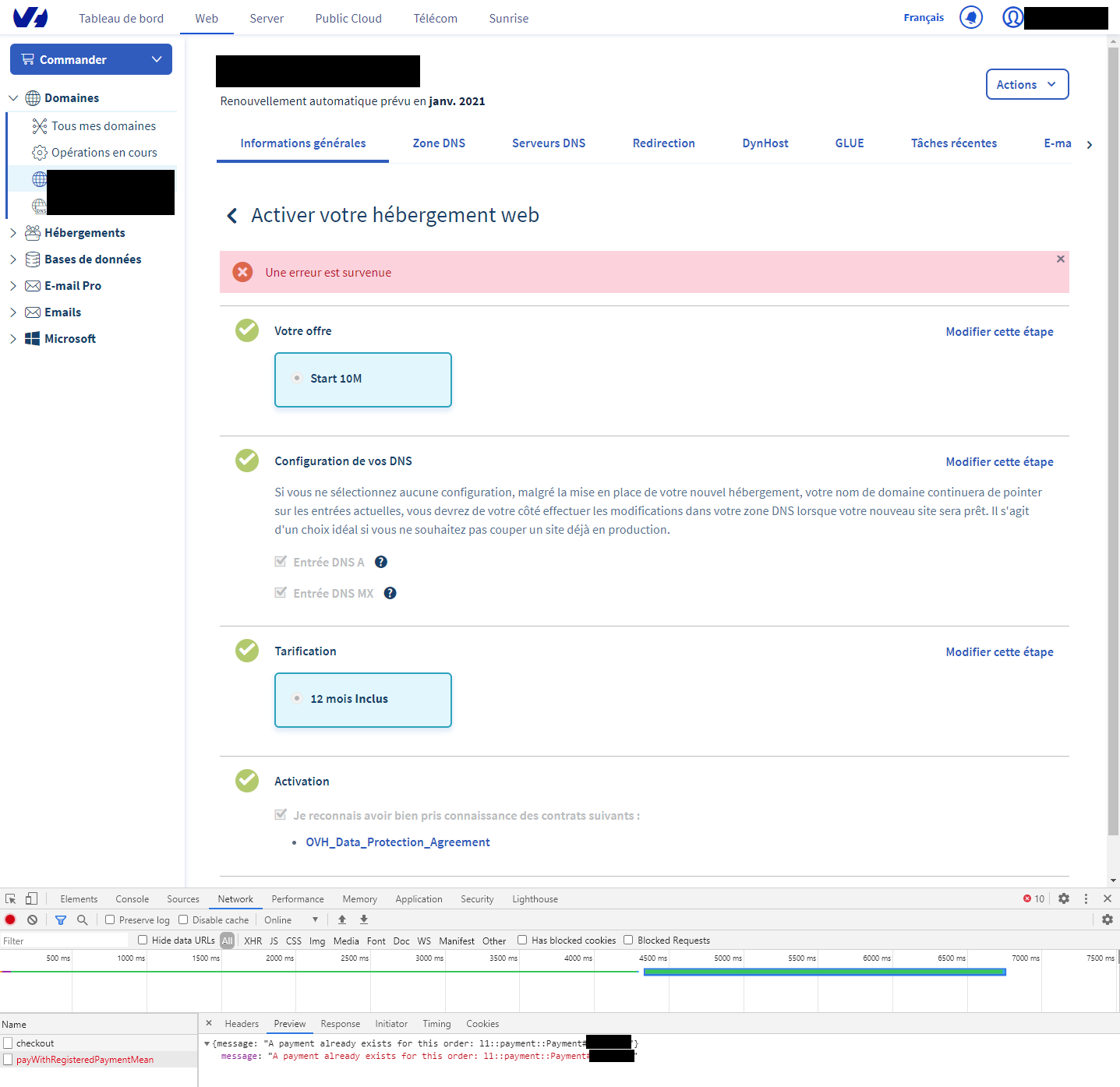
Task: Go back using the arrow beside Activer votre hébergement
Action: point(231,216)
